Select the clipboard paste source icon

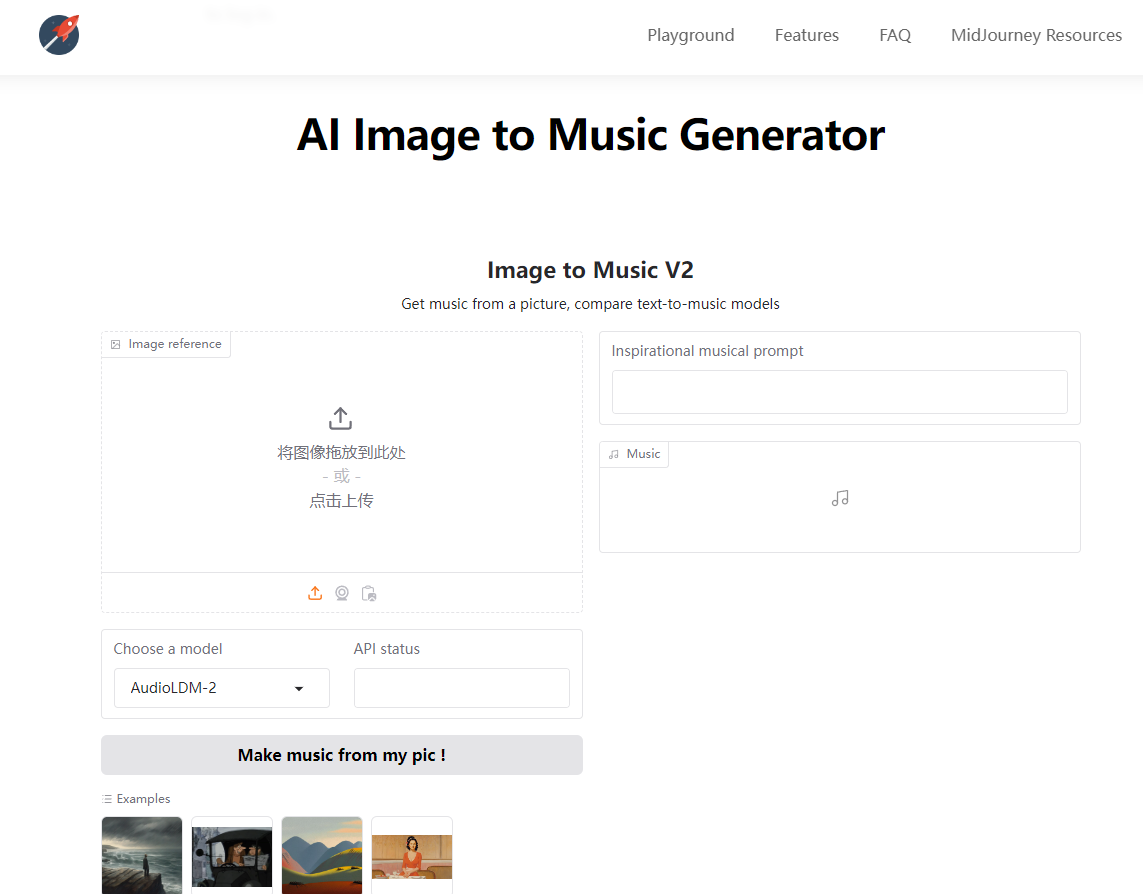pos(369,593)
